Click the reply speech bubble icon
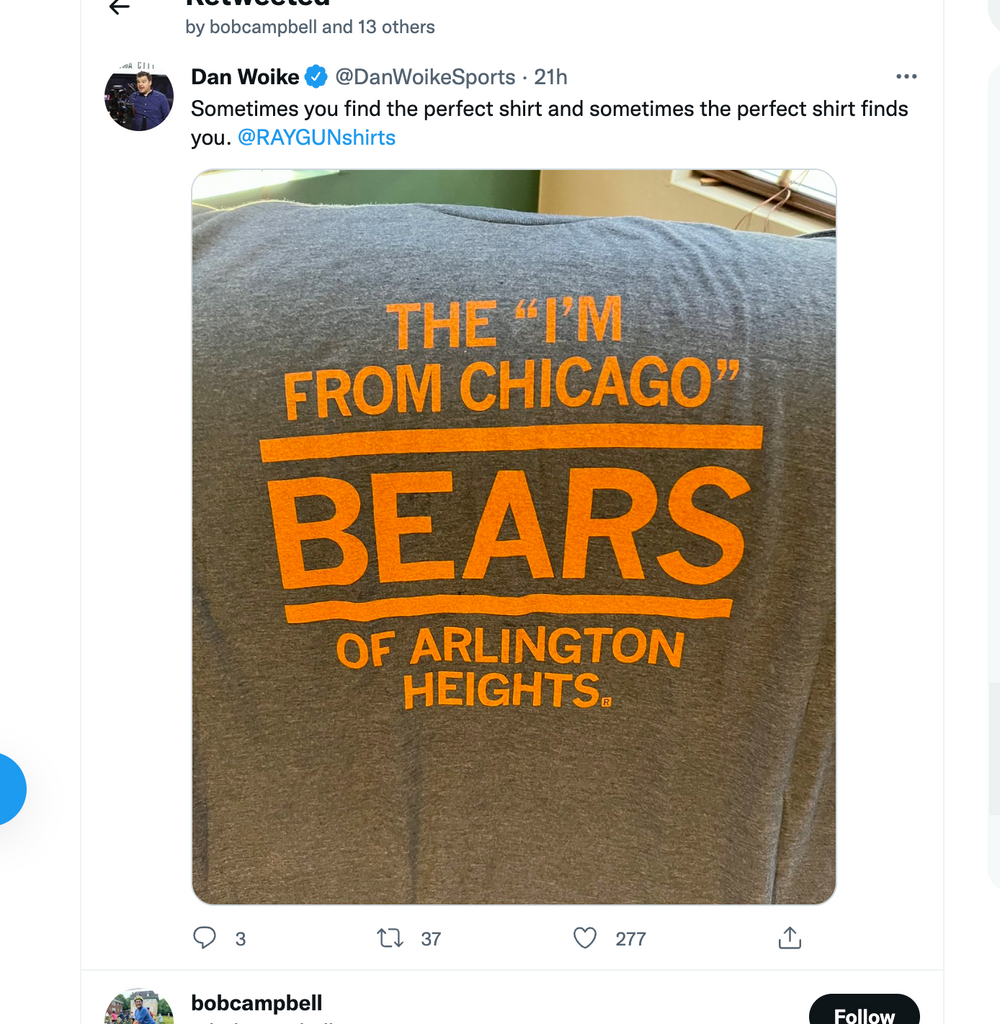The width and height of the screenshot is (1000, 1024). click(x=204, y=938)
